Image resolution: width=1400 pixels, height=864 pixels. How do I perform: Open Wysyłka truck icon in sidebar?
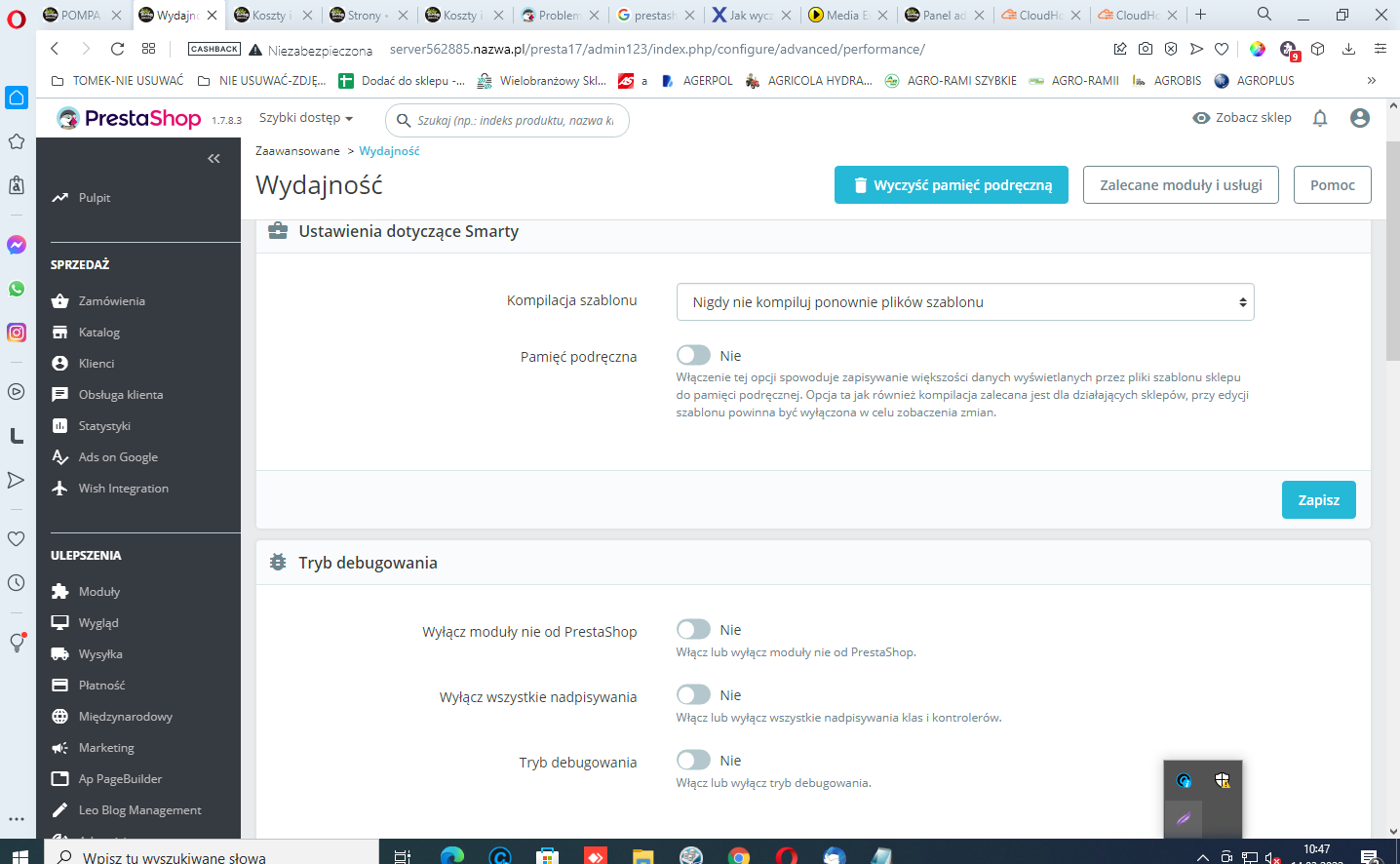click(60, 653)
